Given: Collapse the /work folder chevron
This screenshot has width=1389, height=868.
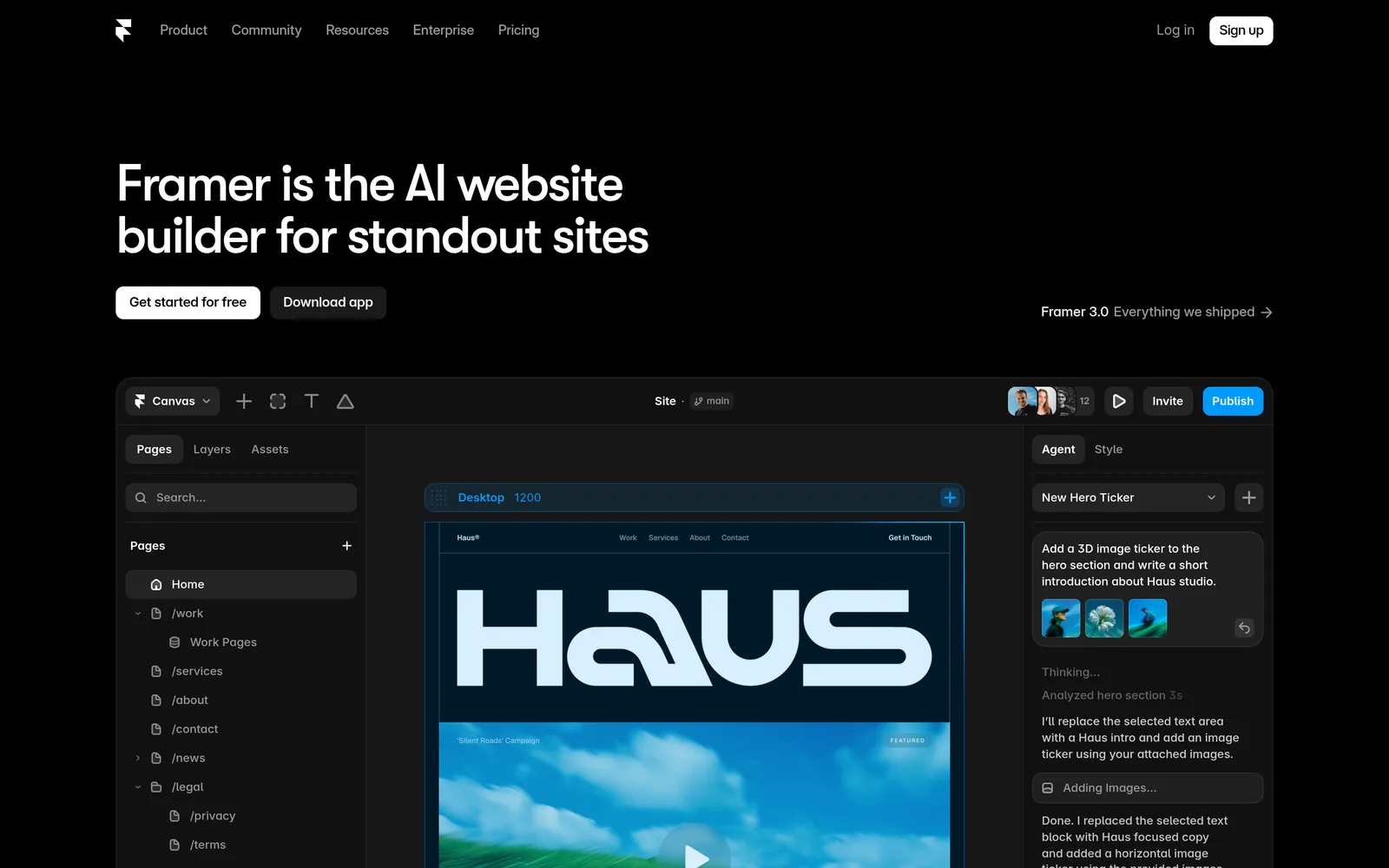Looking at the screenshot, I should coord(138,614).
